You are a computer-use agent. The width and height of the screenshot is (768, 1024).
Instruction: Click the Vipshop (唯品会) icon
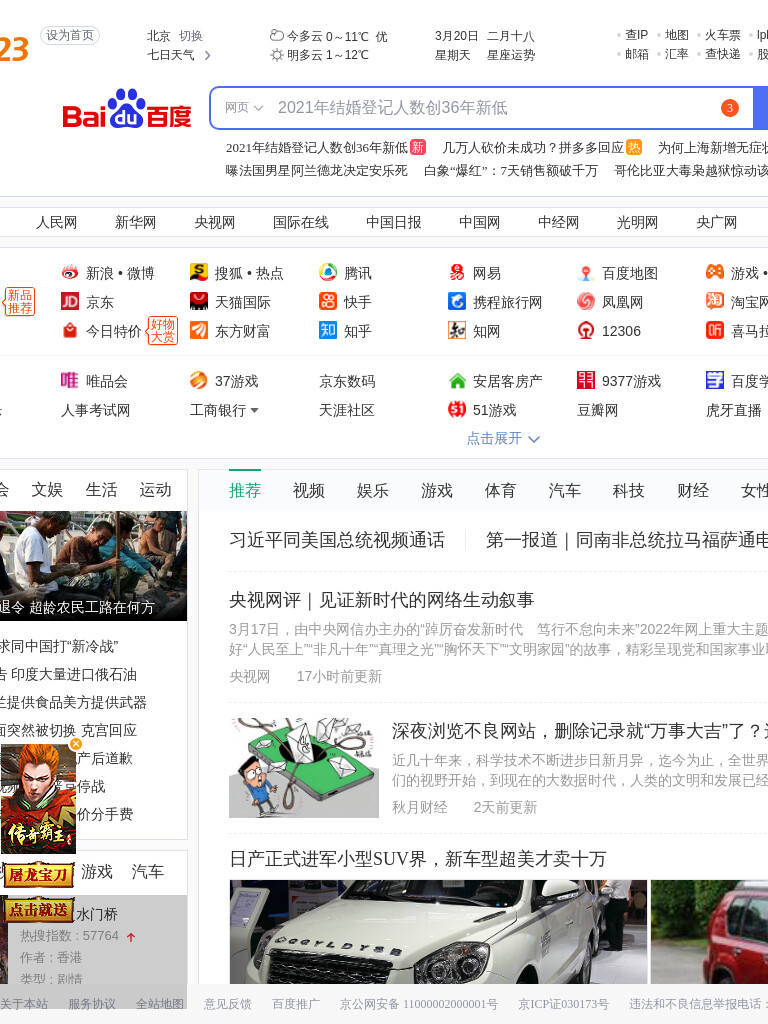[70, 380]
